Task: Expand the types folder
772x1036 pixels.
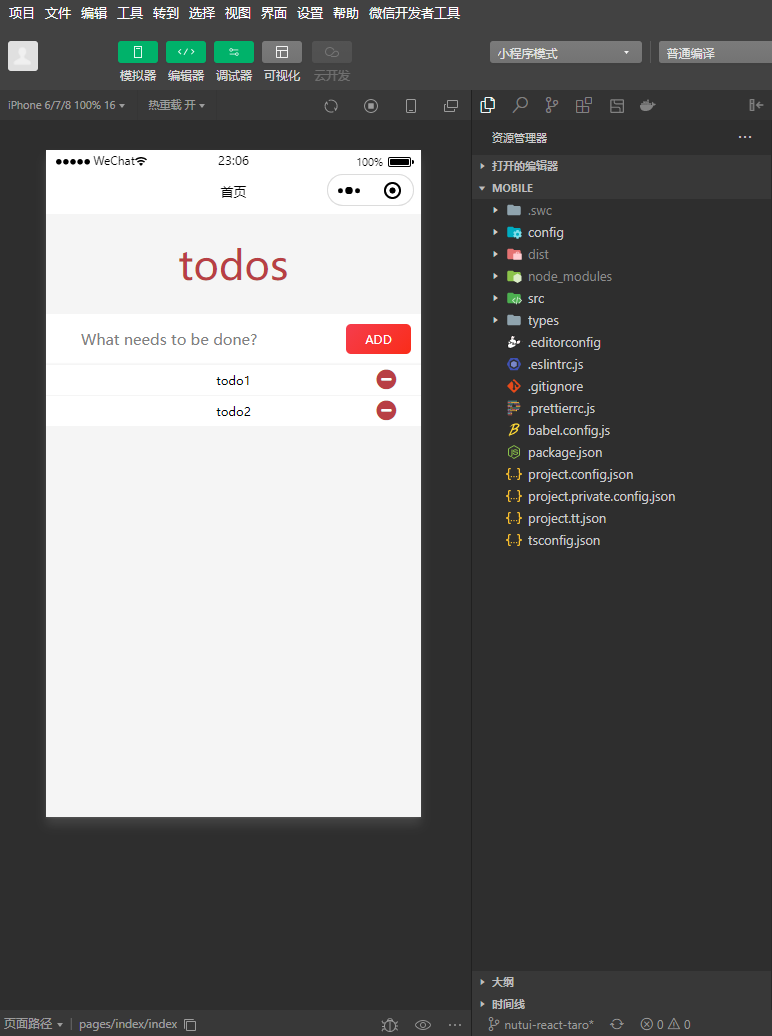Action: (621, 320)
